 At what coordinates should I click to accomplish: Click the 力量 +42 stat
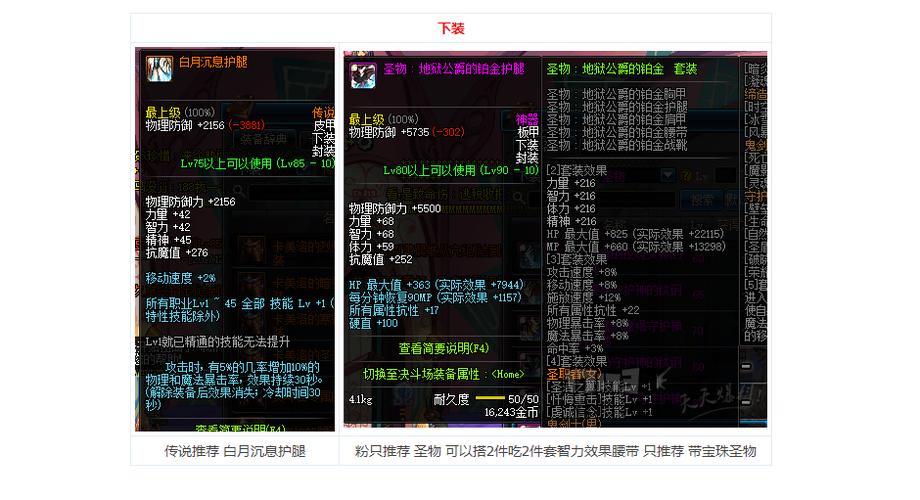pos(168,214)
